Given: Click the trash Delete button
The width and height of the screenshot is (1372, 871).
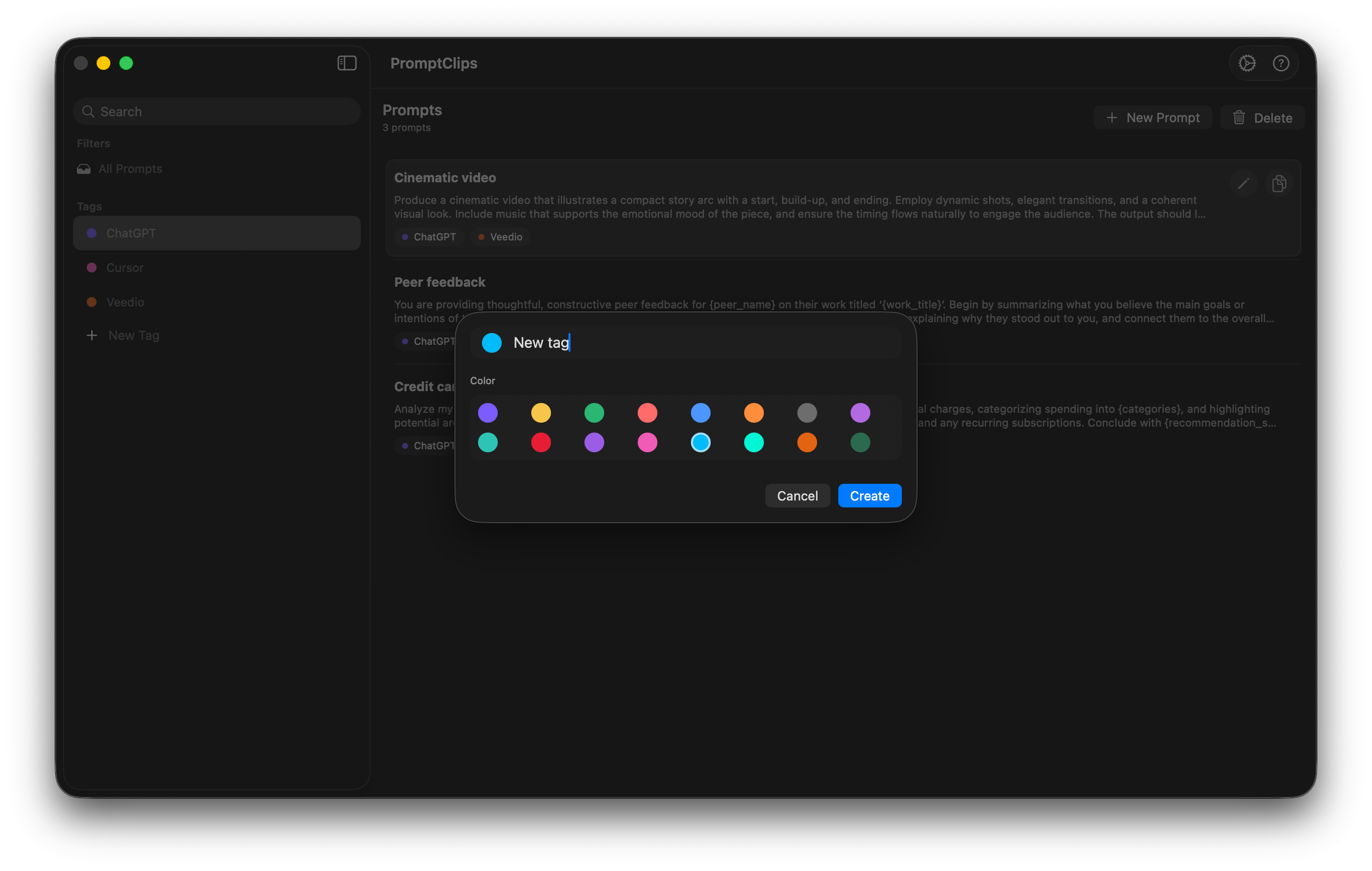Looking at the screenshot, I should (x=1262, y=117).
